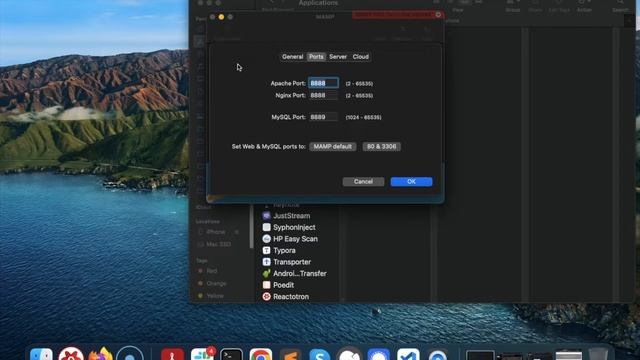Open the Server preferences tab
Image resolution: width=640 pixels, height=360 pixels.
click(338, 57)
